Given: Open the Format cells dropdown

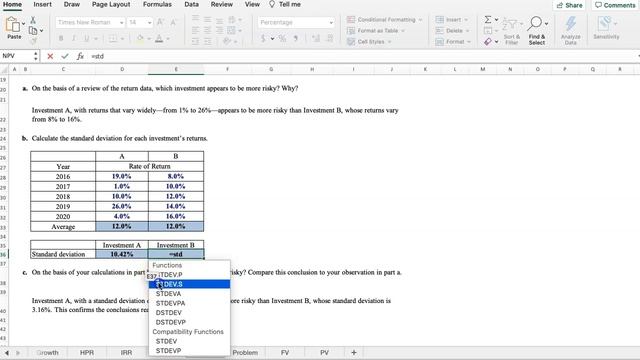Looking at the screenshot, I should [x=453, y=42].
